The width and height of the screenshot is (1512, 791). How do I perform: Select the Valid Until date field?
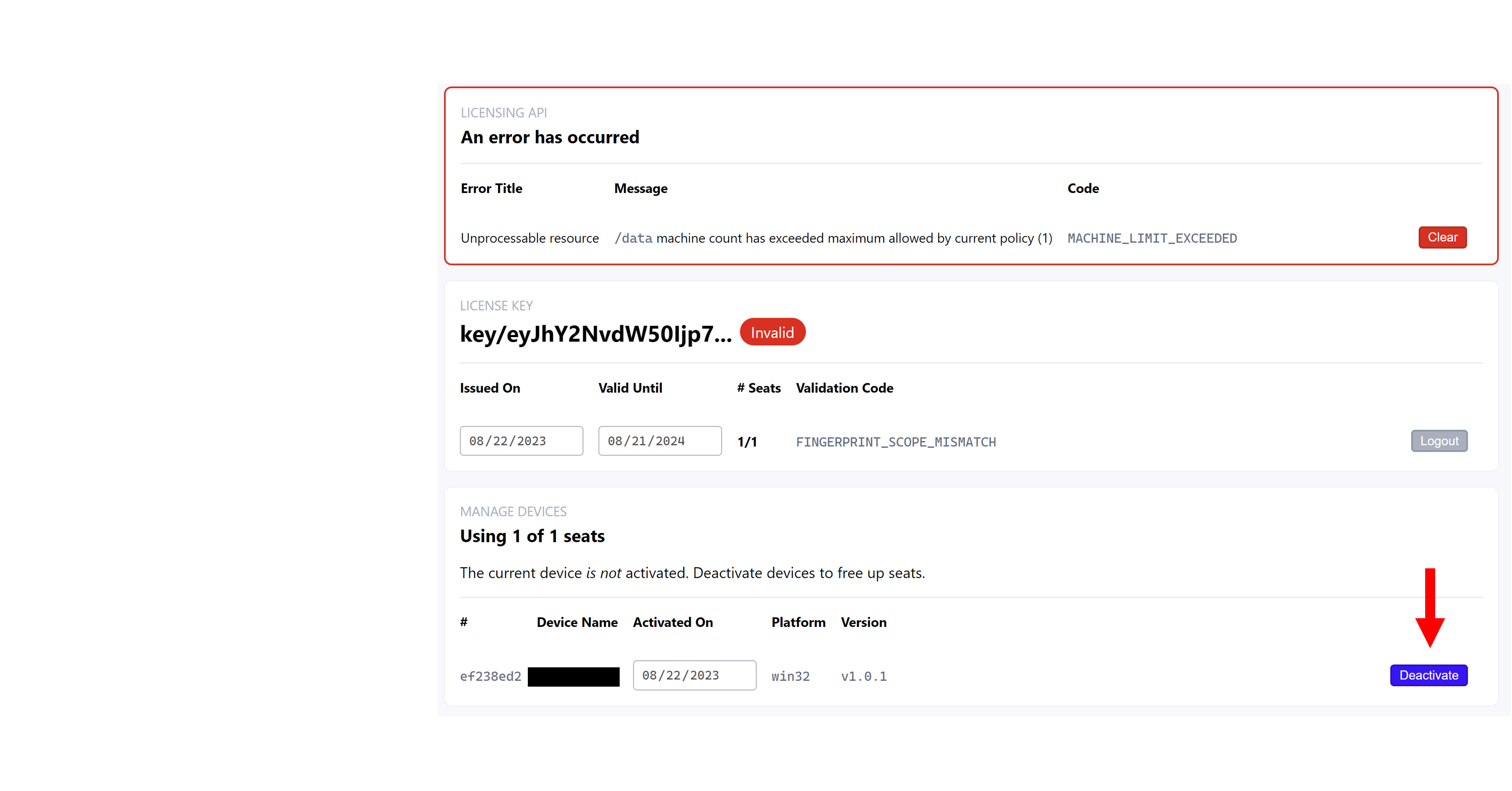(x=659, y=441)
